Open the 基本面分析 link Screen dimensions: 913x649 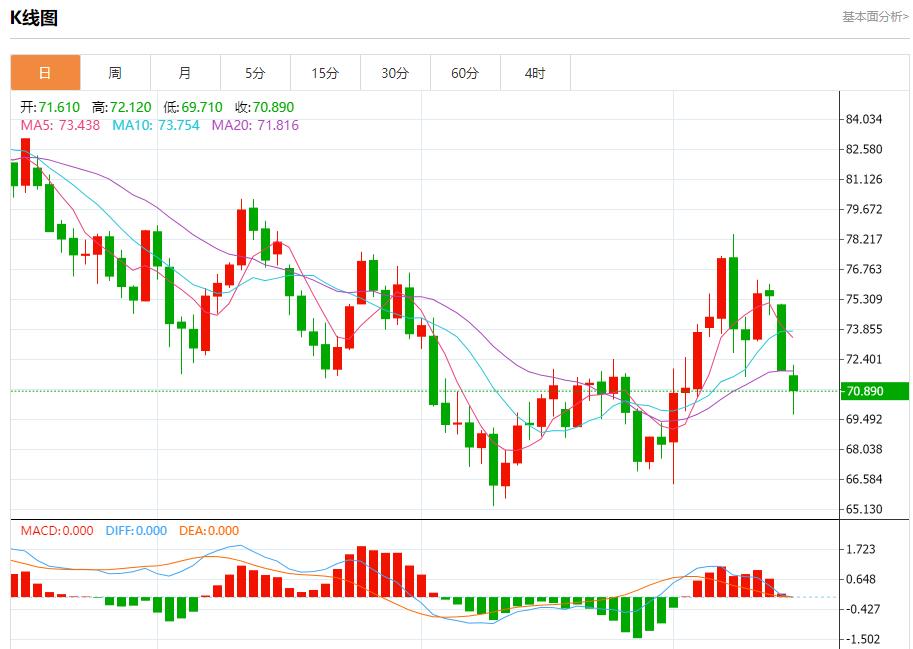pos(875,17)
